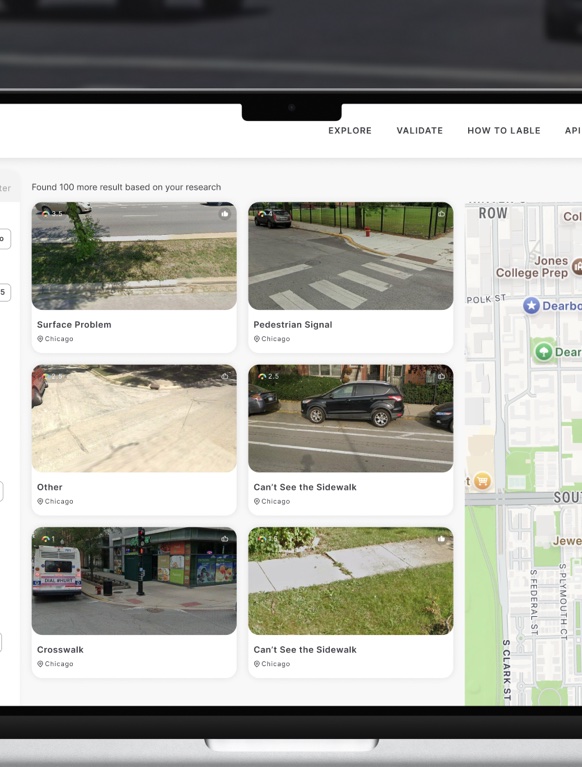Click Chicago text under Crosswalk

[59, 664]
